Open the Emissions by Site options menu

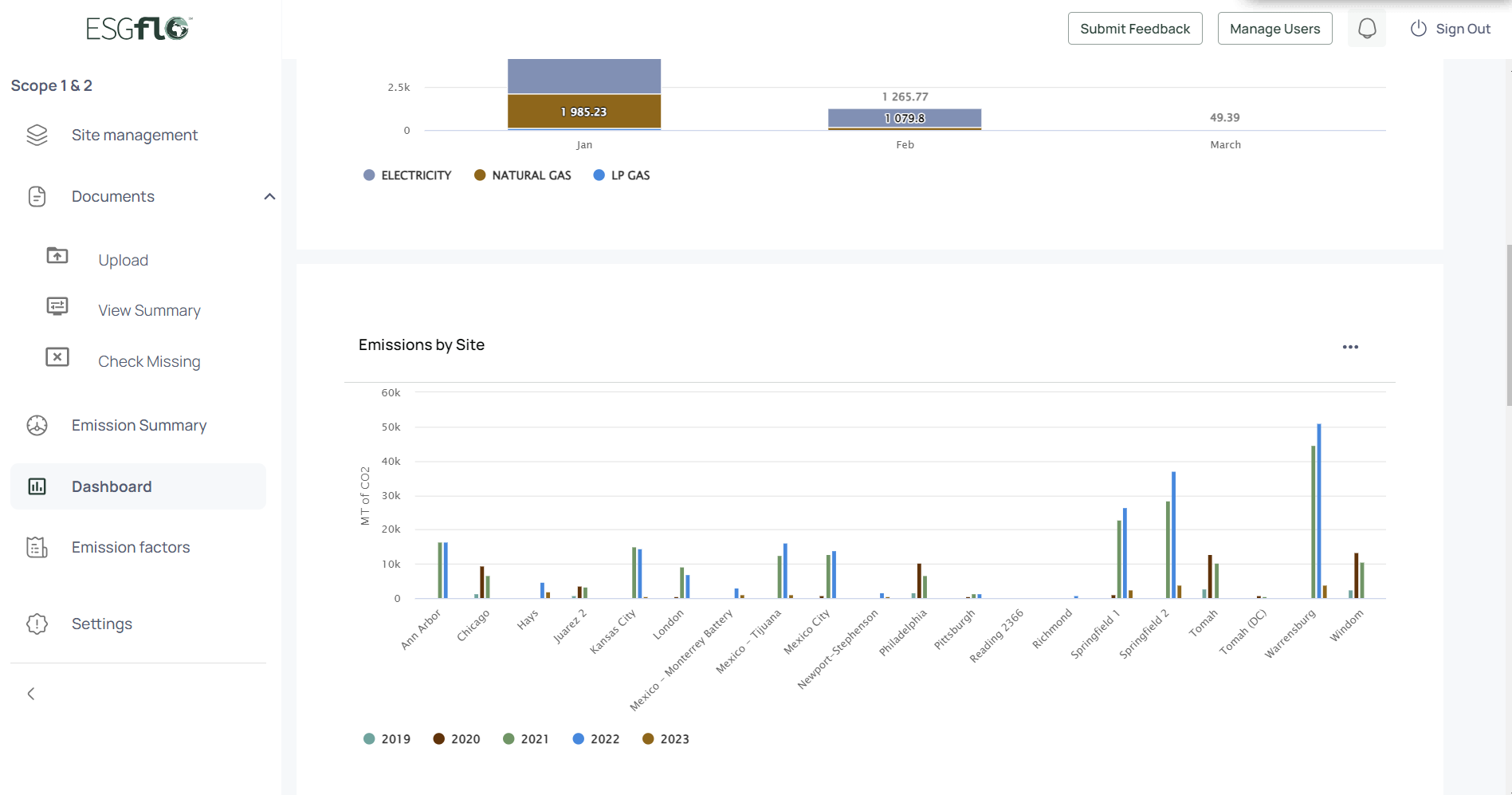[x=1350, y=347]
